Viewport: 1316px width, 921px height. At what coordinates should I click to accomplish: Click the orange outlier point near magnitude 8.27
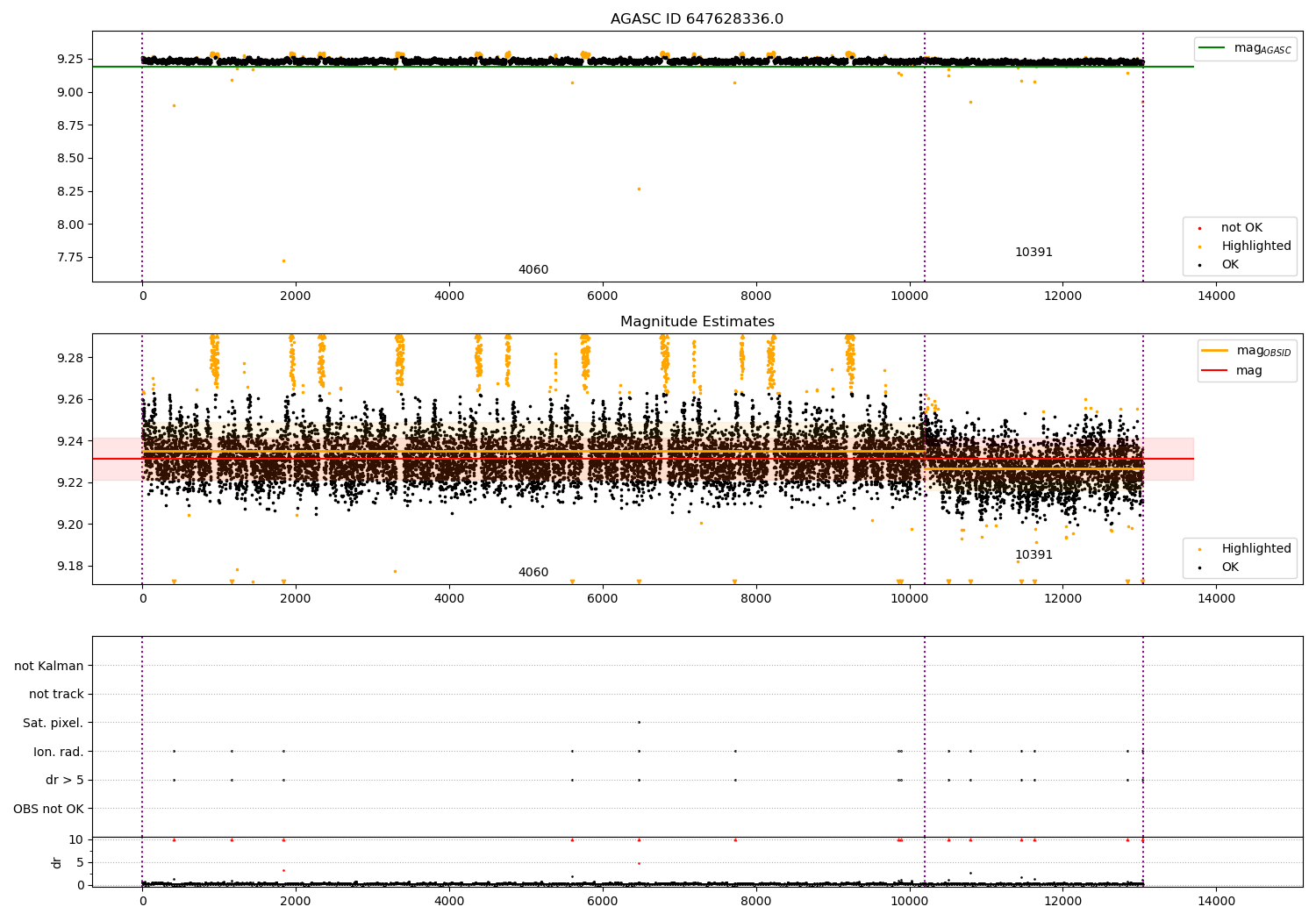[x=639, y=189]
